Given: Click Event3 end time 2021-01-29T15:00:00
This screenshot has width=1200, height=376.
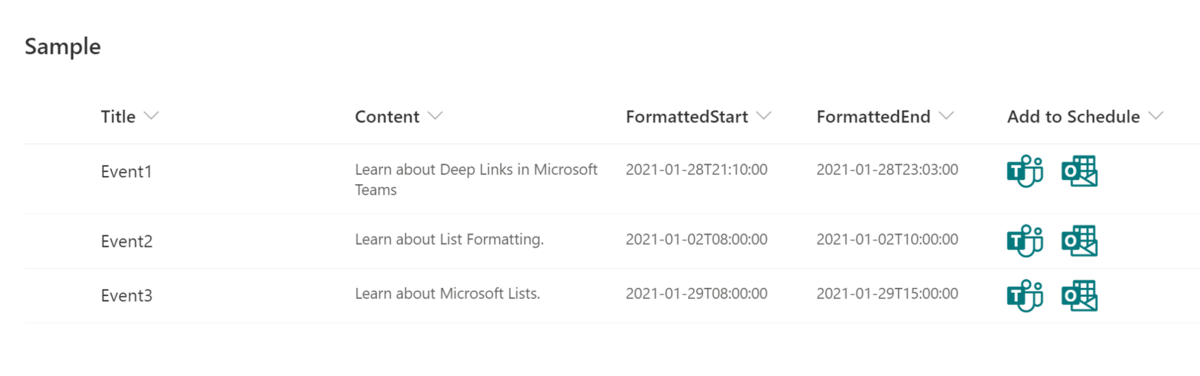Looking at the screenshot, I should click(x=887, y=294).
